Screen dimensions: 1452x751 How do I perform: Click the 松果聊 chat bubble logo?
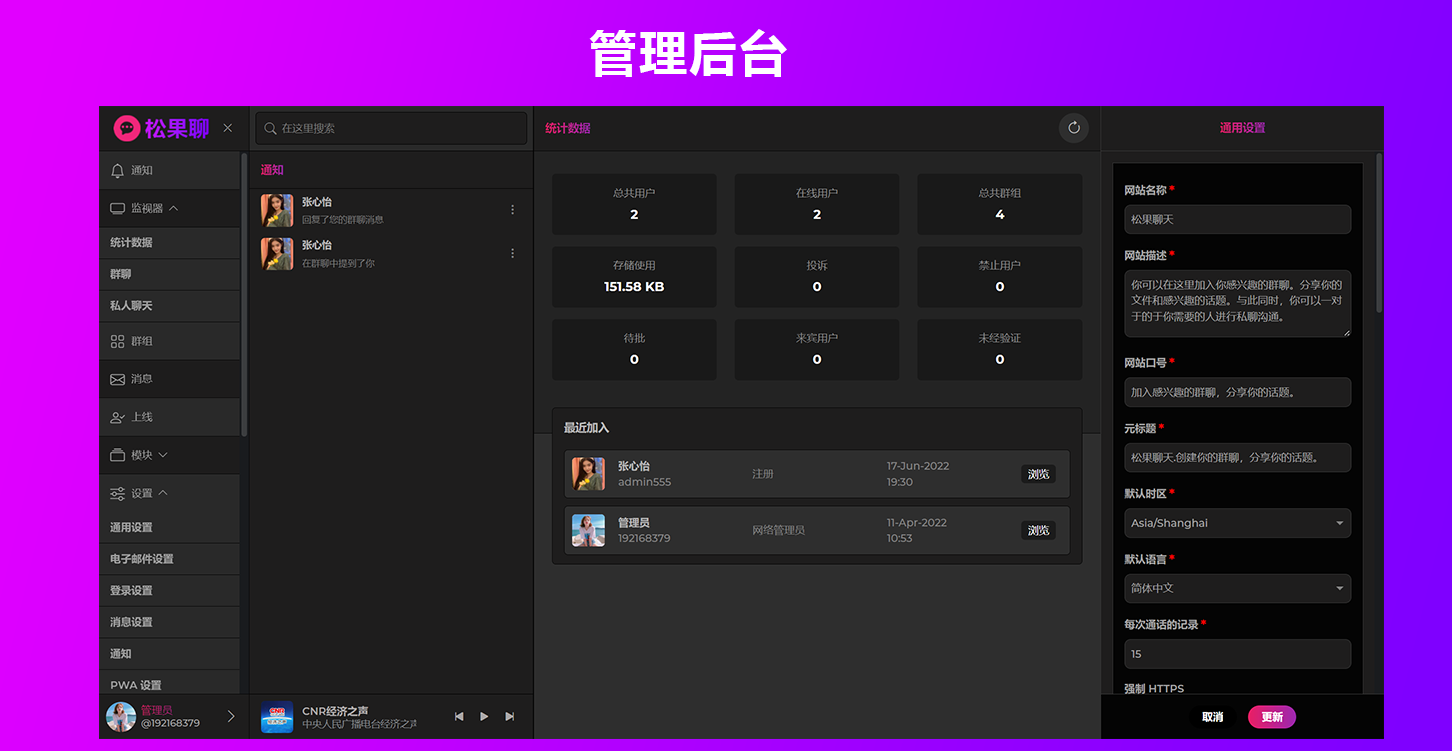126,128
